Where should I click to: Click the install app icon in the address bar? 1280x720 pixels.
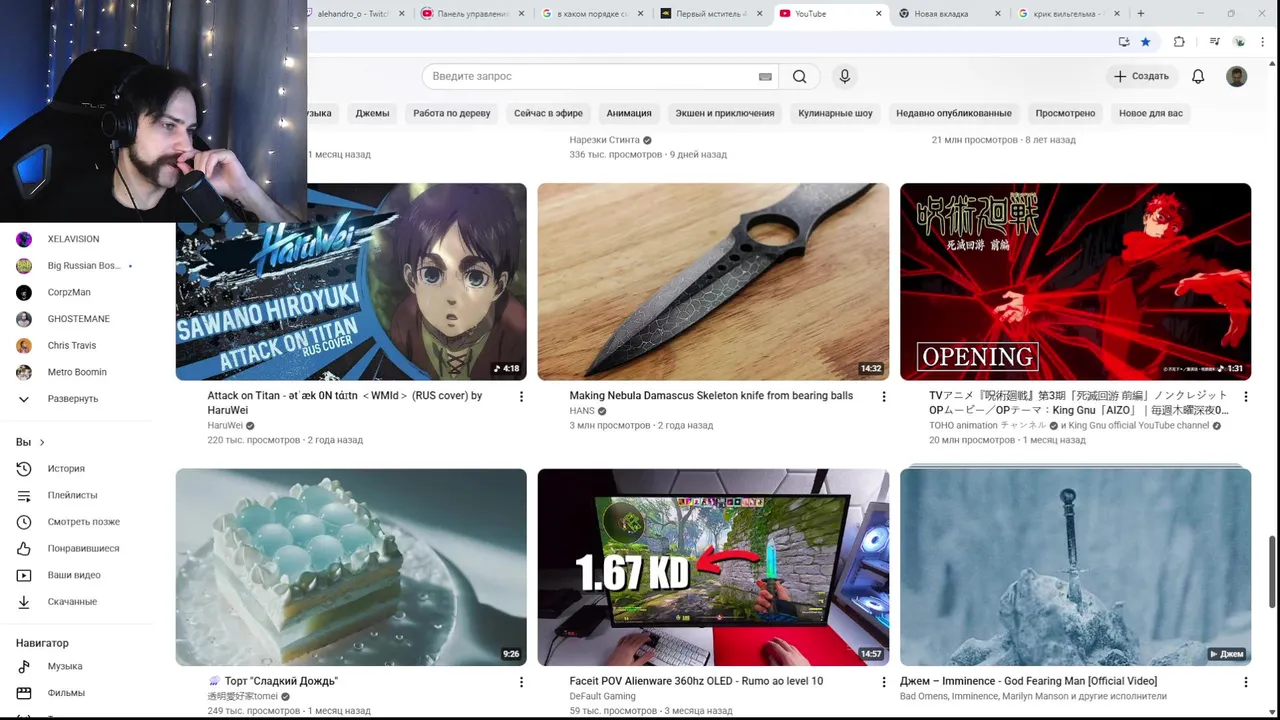[x=1124, y=42]
